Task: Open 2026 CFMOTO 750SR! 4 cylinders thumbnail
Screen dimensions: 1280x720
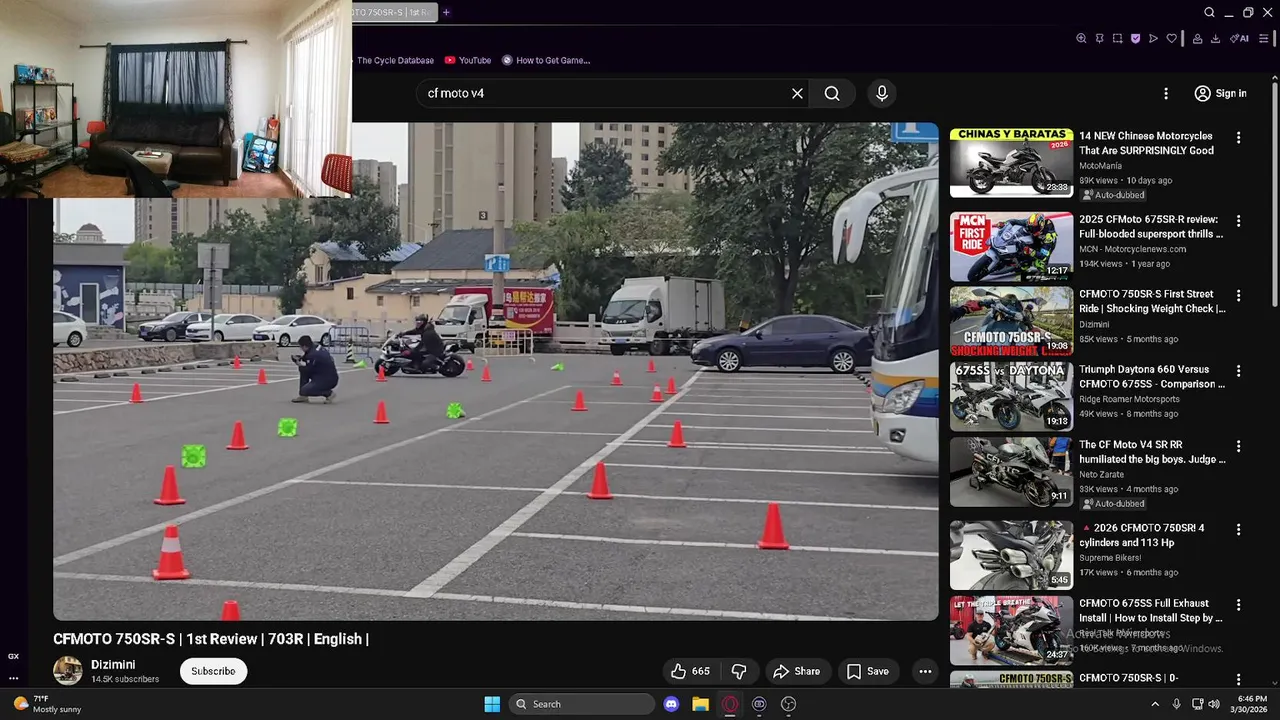Action: (x=1011, y=555)
